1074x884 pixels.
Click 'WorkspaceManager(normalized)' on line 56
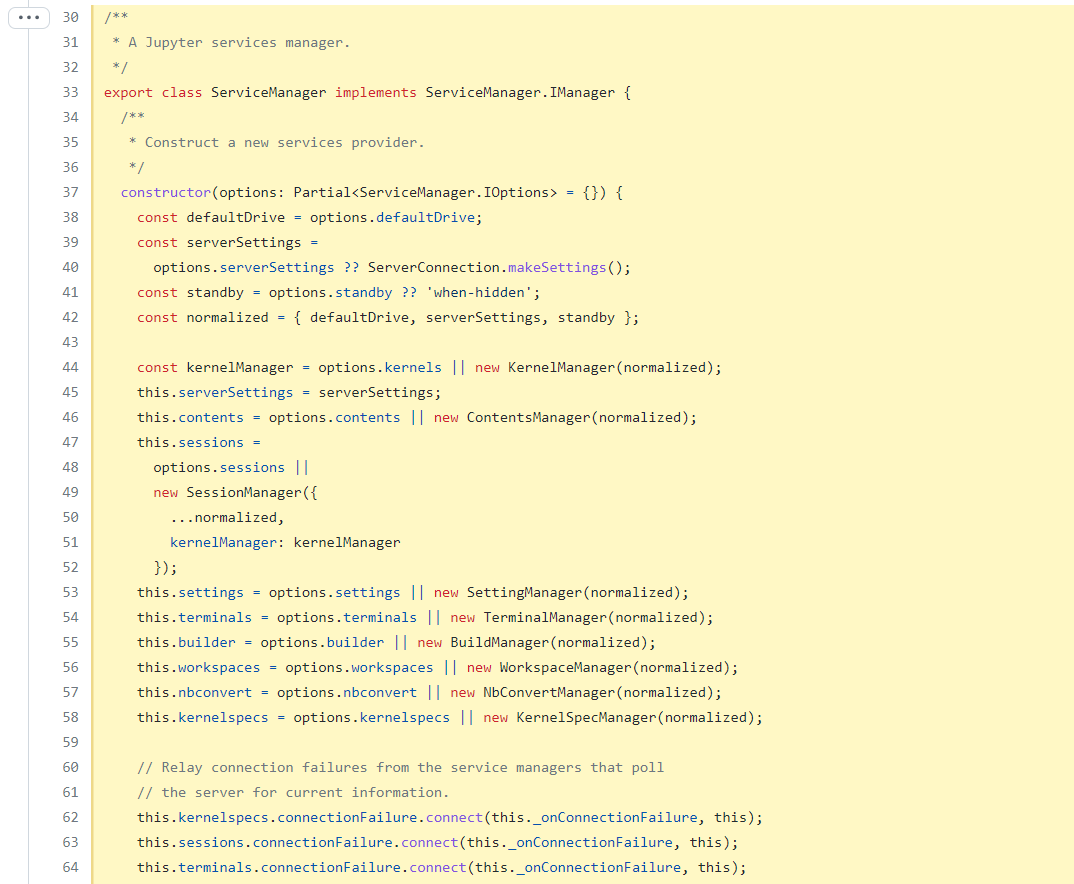(x=614, y=668)
